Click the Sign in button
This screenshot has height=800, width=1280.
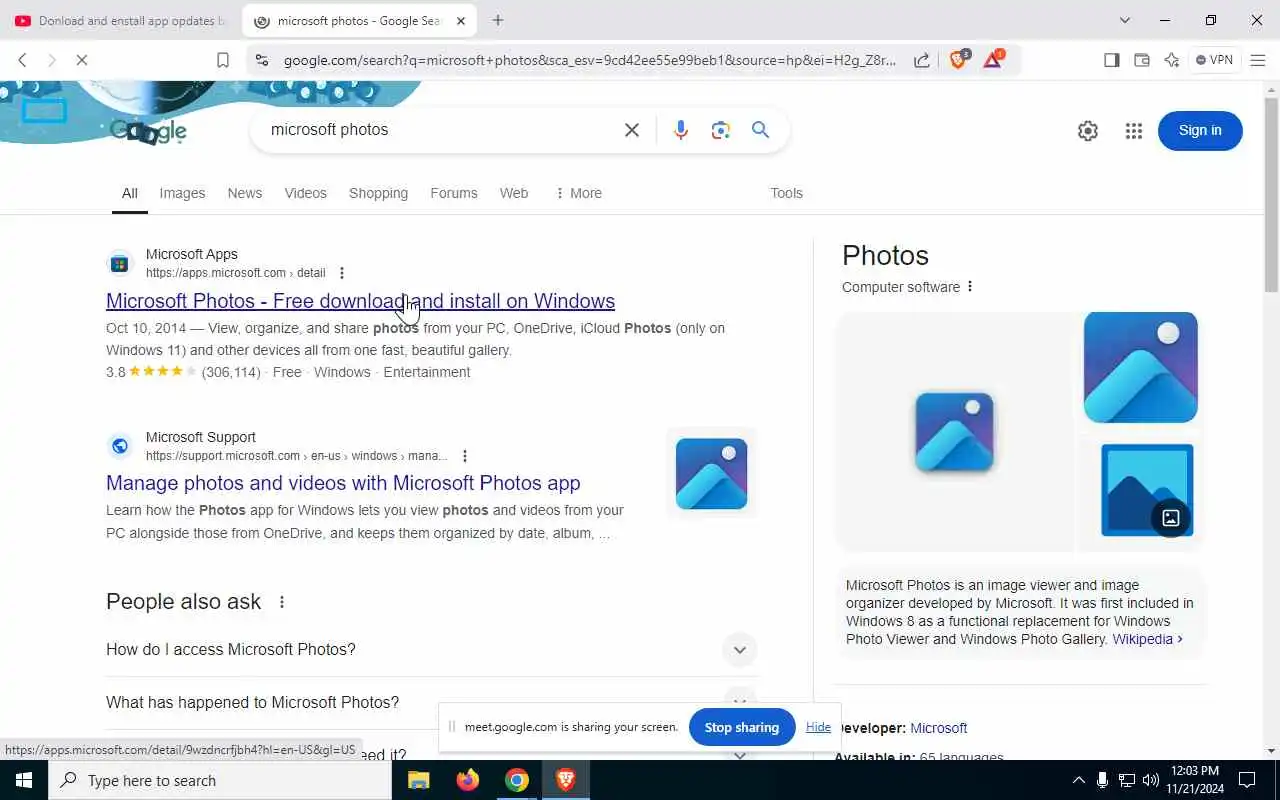pos(1200,130)
